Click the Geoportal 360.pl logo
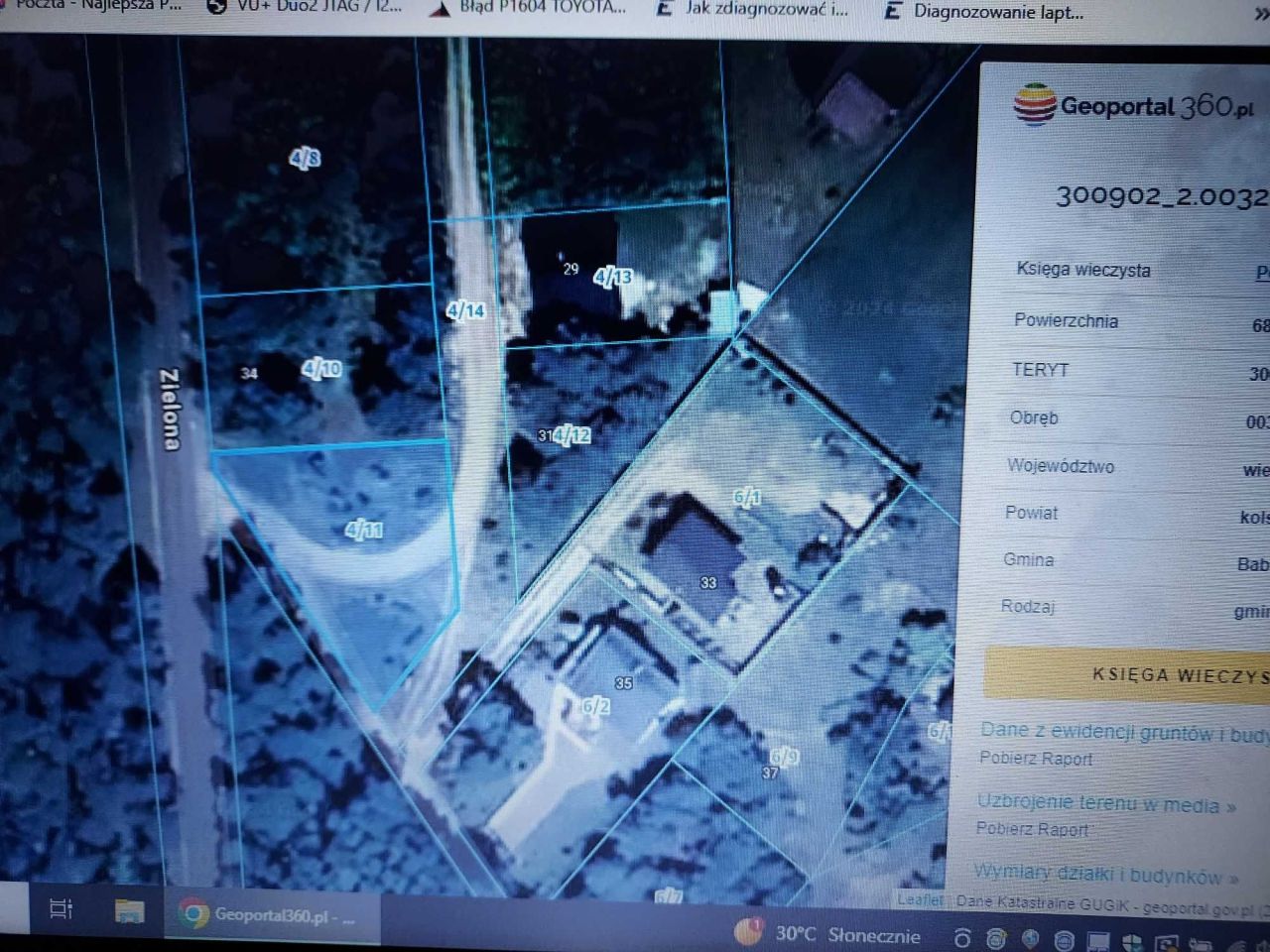Viewport: 1270px width, 952px height. coord(1133,105)
